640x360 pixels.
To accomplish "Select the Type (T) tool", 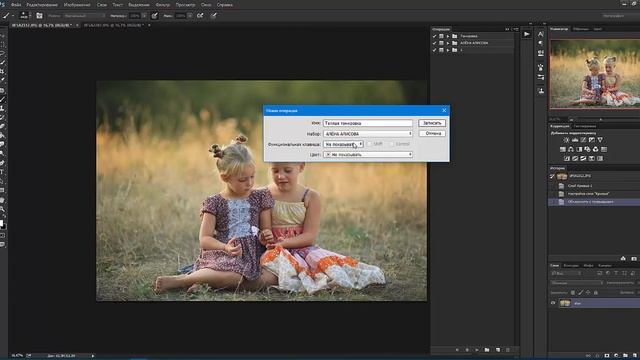I will 2,172.
